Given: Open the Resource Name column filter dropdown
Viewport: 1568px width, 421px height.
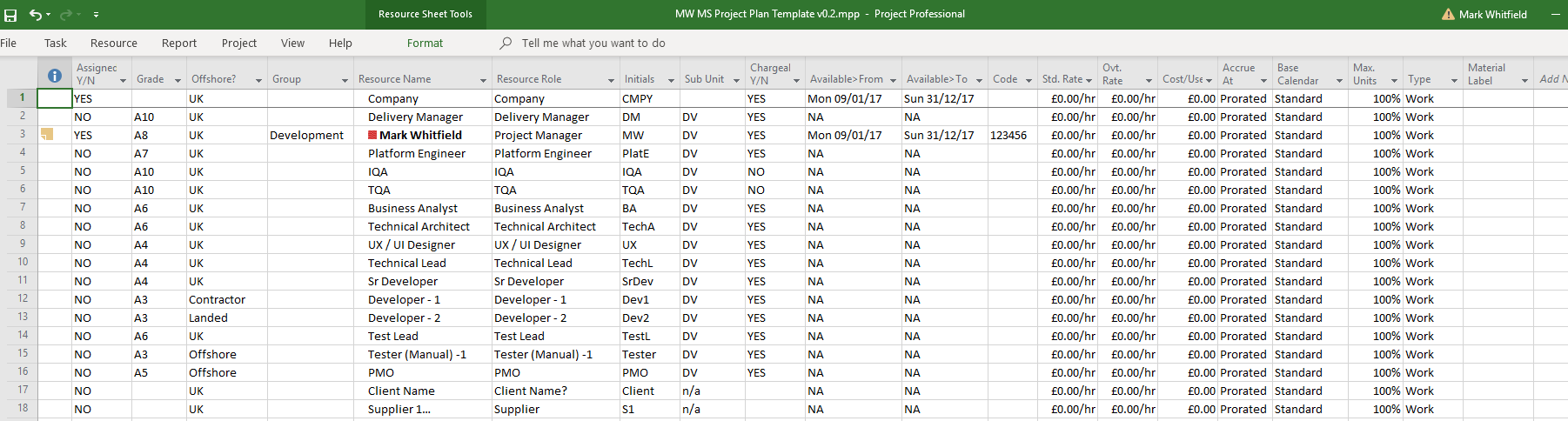Looking at the screenshot, I should [x=483, y=81].
